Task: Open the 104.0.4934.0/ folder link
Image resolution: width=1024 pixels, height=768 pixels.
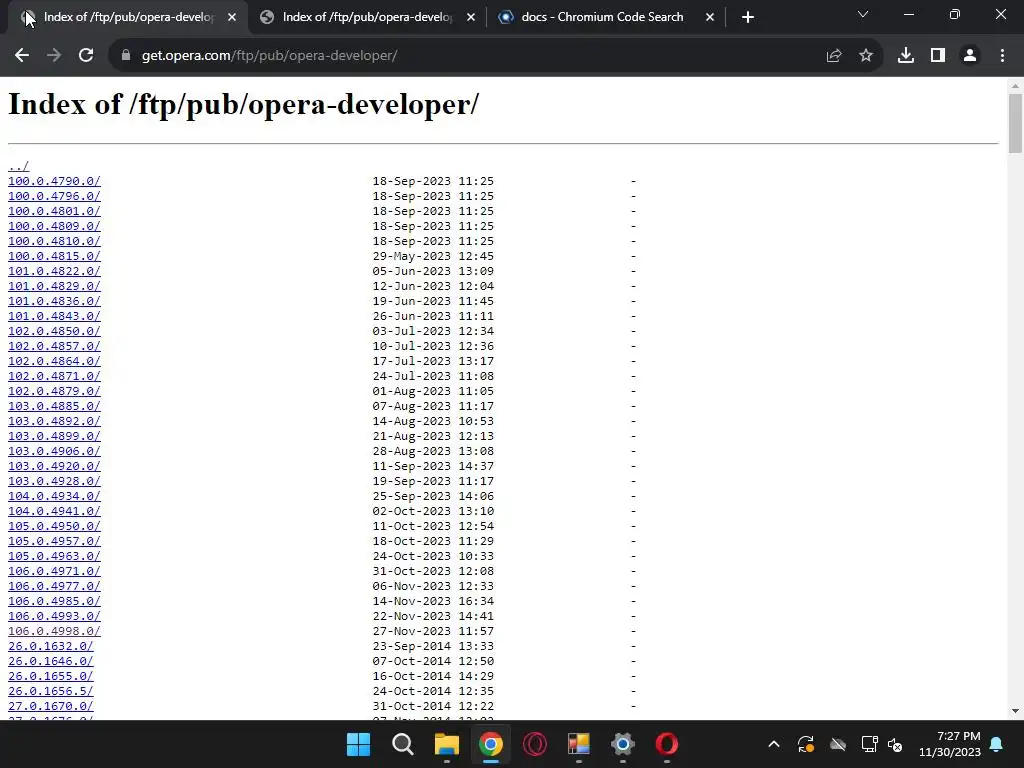Action: pyautogui.click(x=54, y=496)
